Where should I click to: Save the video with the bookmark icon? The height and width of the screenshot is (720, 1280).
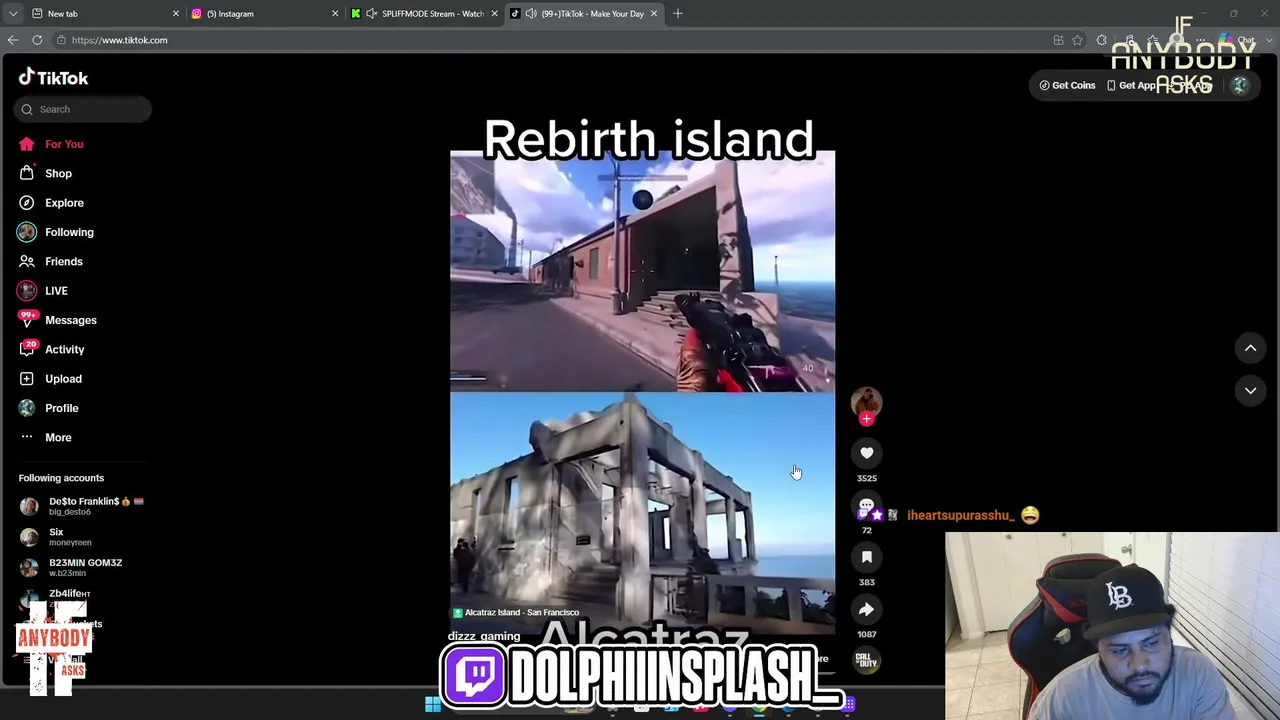[x=866, y=557]
